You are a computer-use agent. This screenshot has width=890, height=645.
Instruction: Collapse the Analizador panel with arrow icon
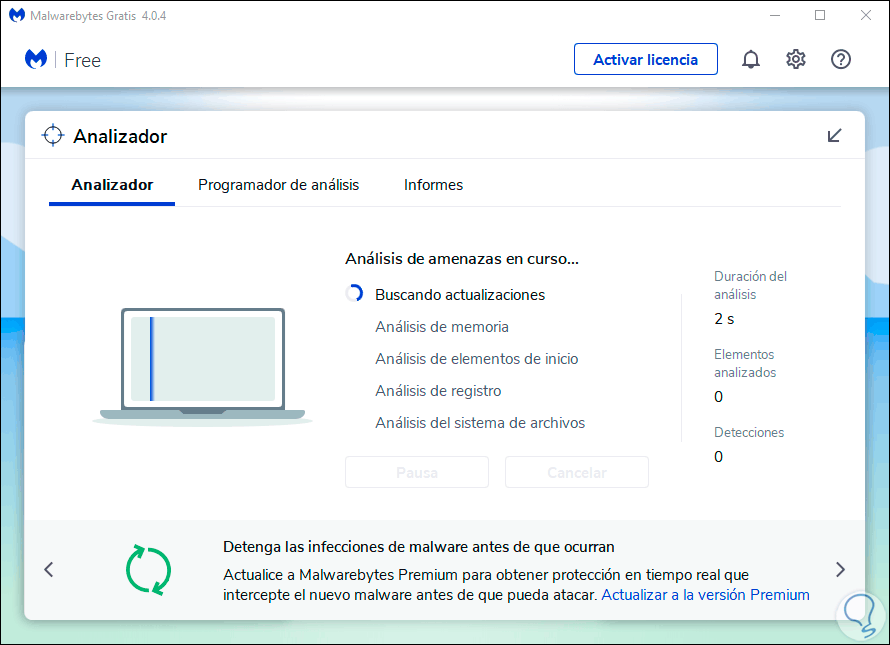[x=834, y=136]
